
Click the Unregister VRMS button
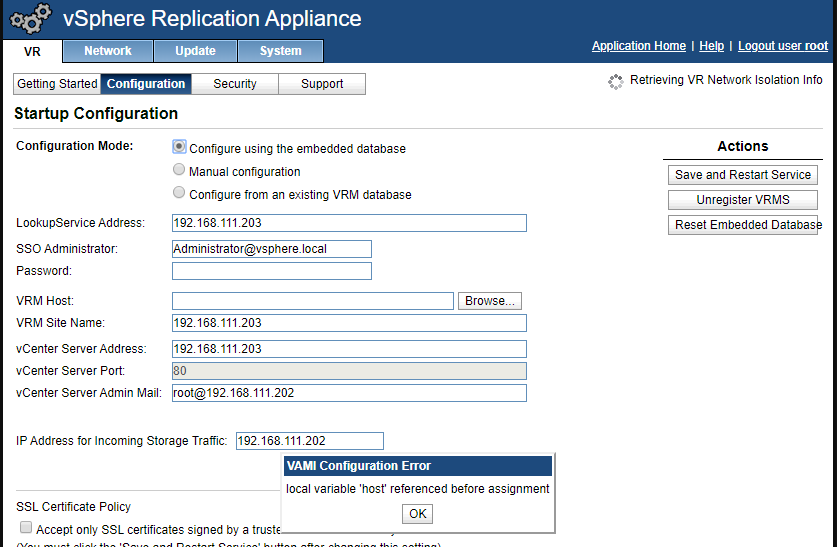pyautogui.click(x=743, y=200)
